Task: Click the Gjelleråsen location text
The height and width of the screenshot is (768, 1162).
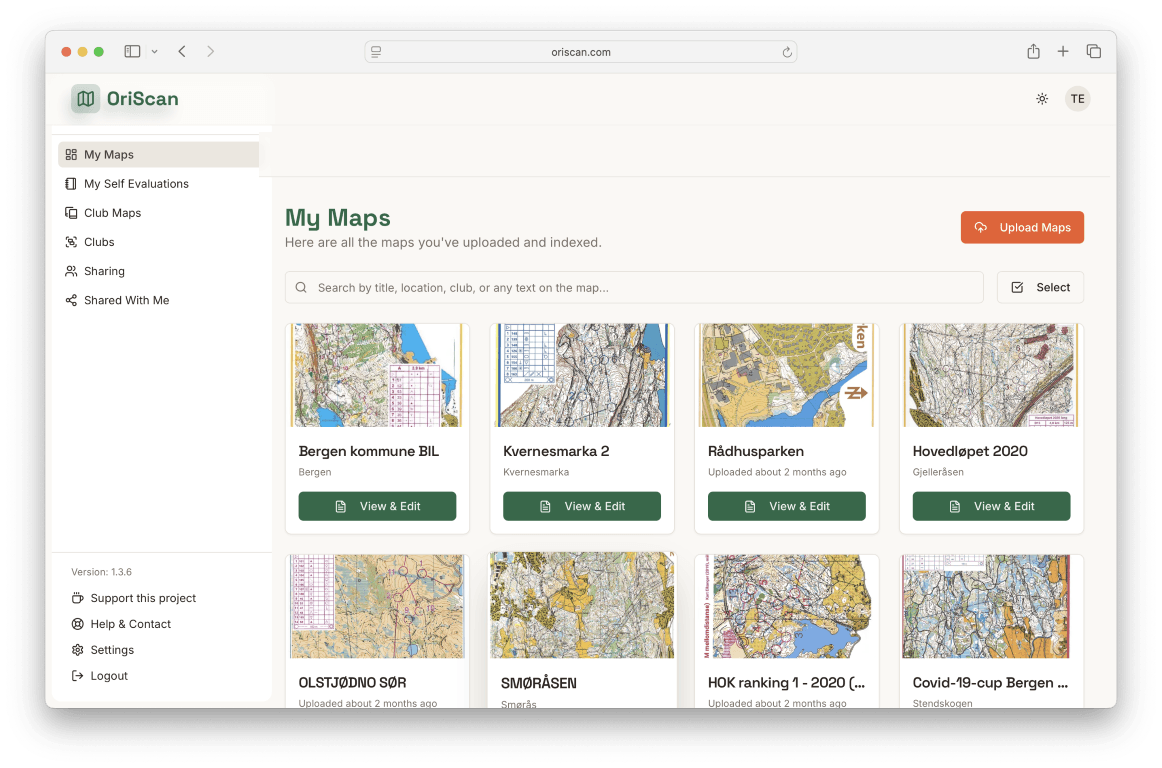Action: pyautogui.click(x=938, y=472)
